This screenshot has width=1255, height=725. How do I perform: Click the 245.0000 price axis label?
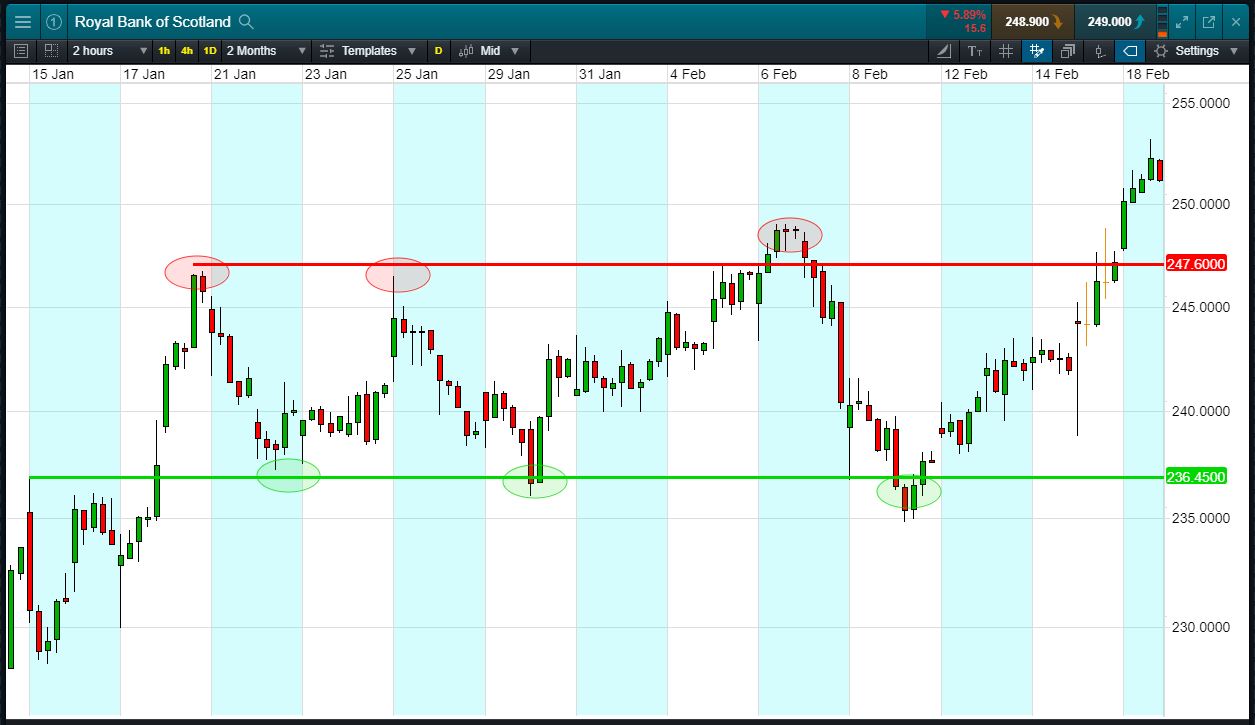click(1200, 307)
